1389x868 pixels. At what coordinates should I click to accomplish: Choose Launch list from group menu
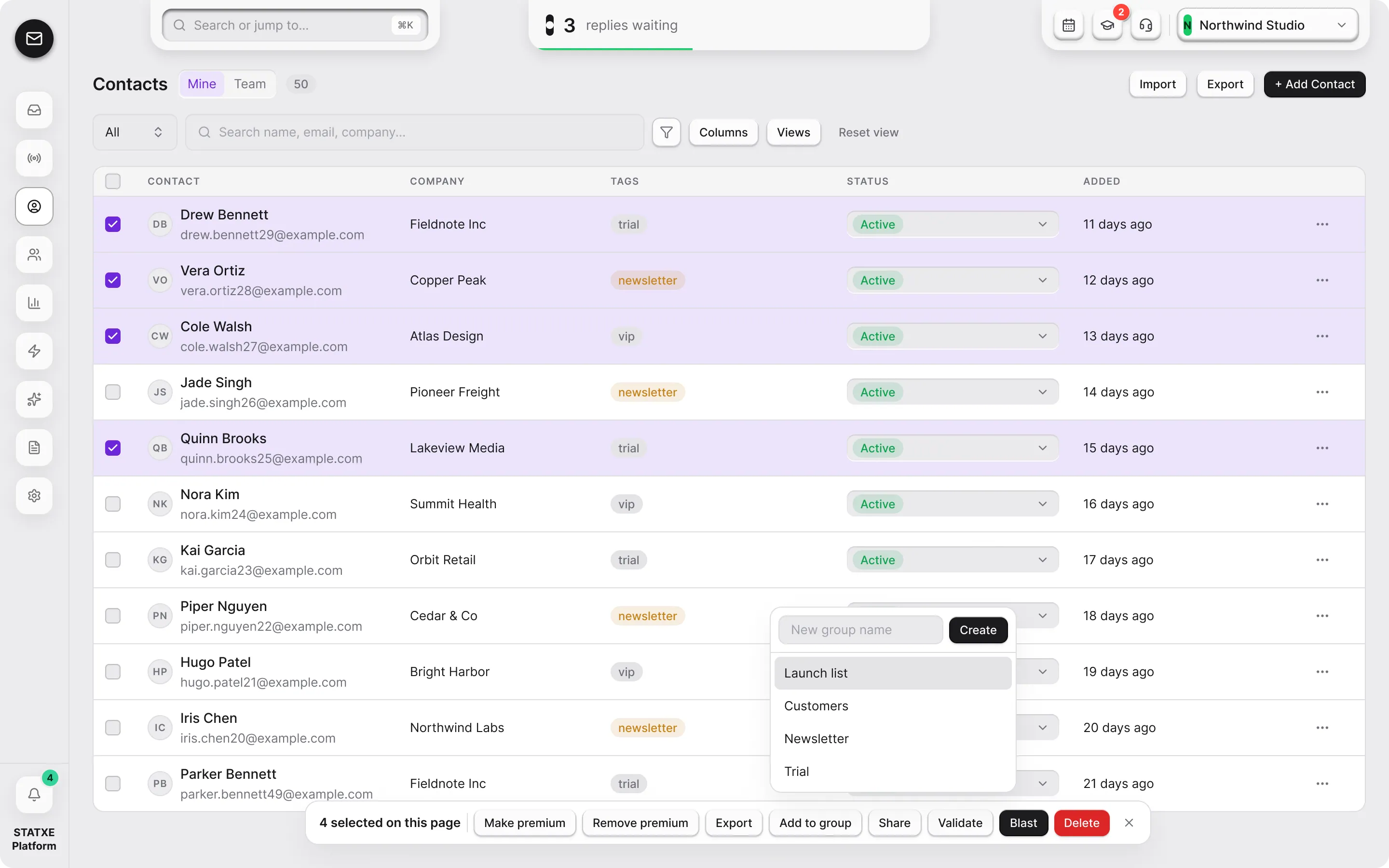click(893, 673)
